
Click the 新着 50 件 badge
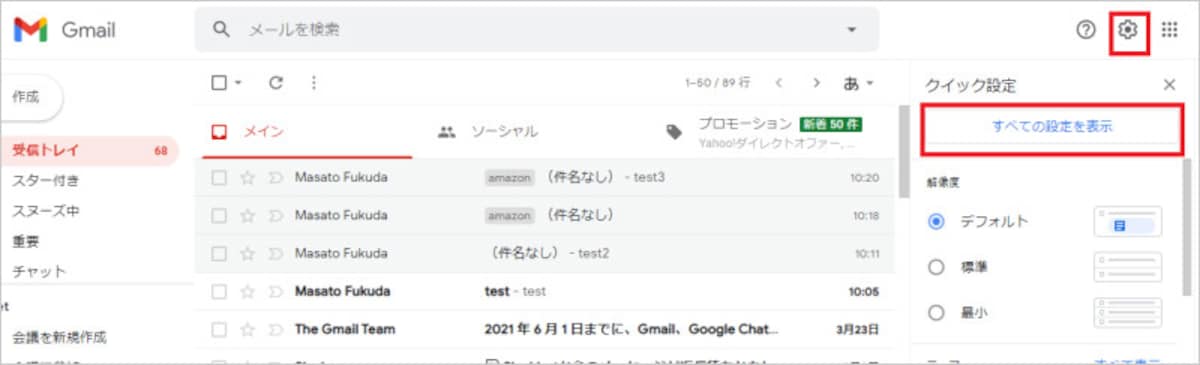[x=830, y=125]
